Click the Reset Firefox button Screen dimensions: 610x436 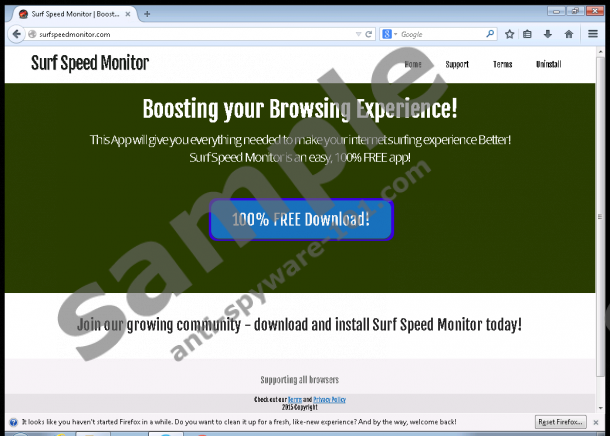pyautogui.click(x=561, y=422)
